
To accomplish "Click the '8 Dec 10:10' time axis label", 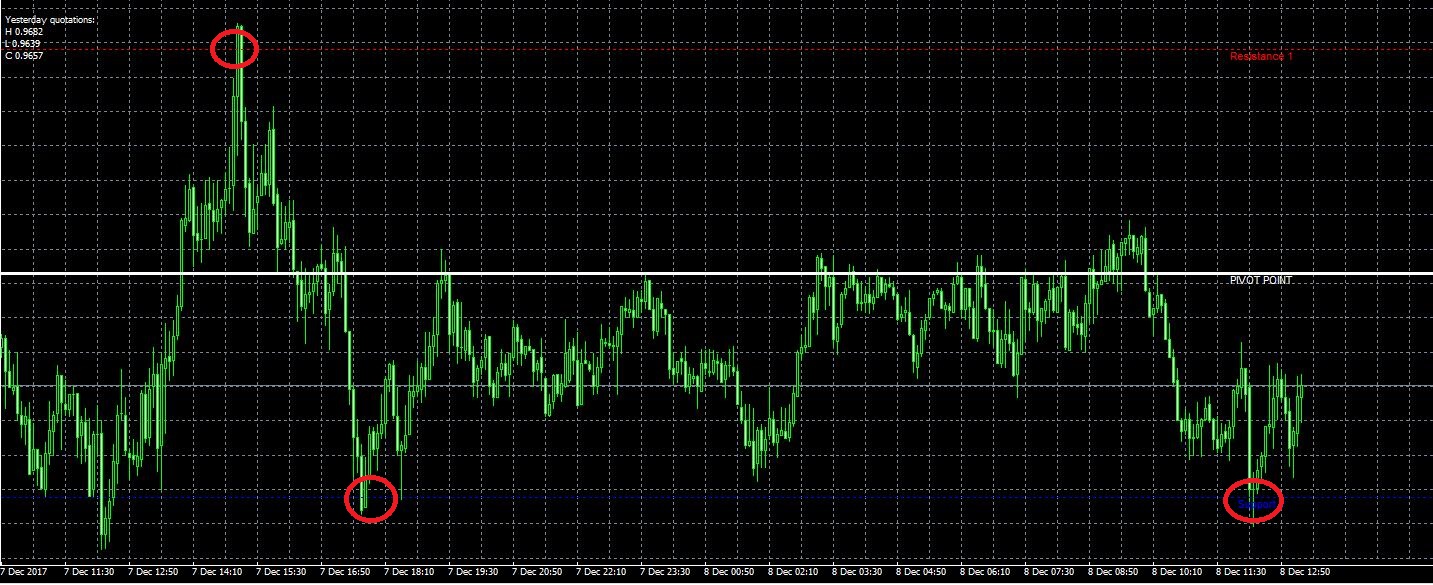I will click(1178, 573).
